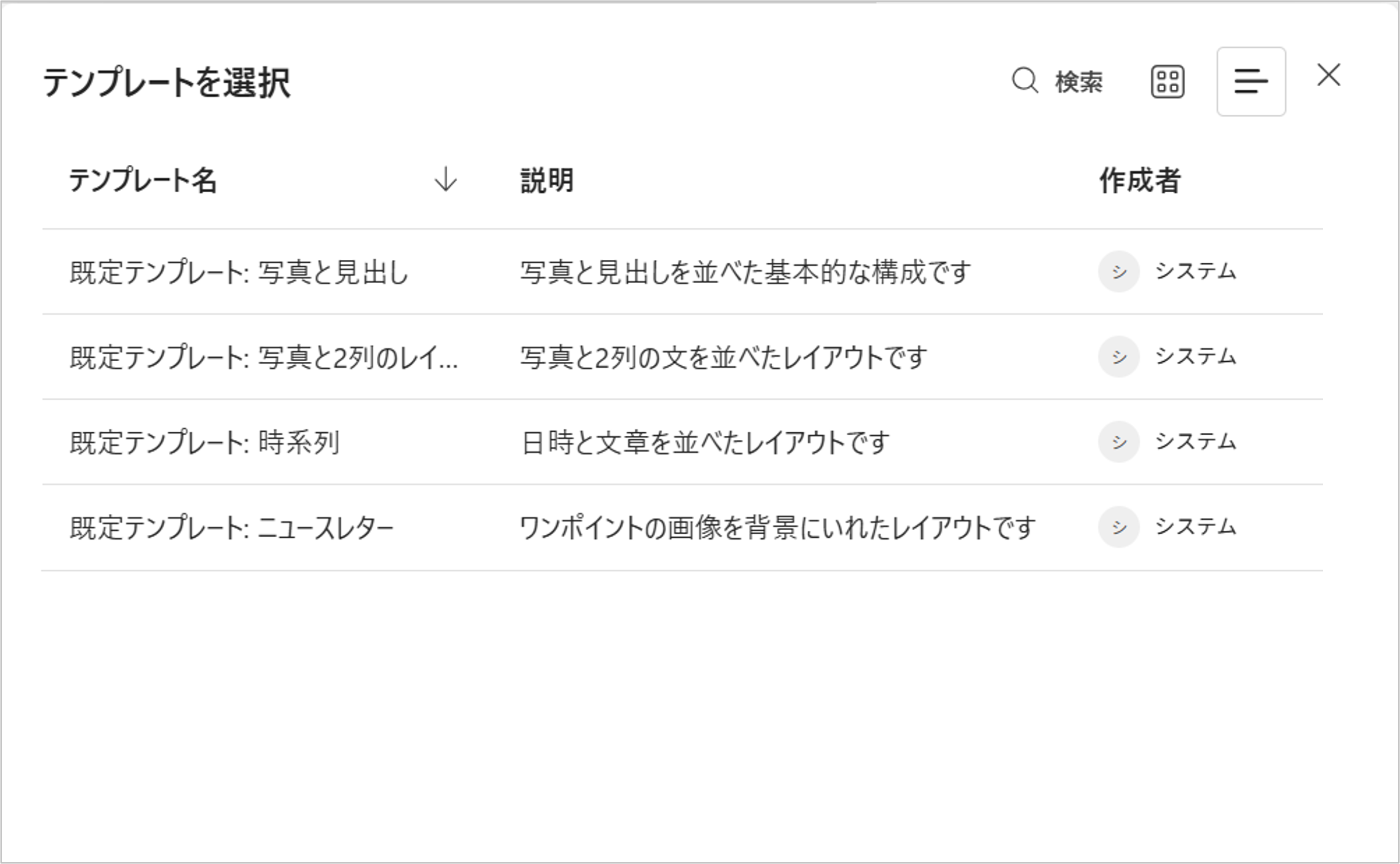1400x864 pixels.
Task: Click the 作成者 column header
Action: pos(1140,181)
